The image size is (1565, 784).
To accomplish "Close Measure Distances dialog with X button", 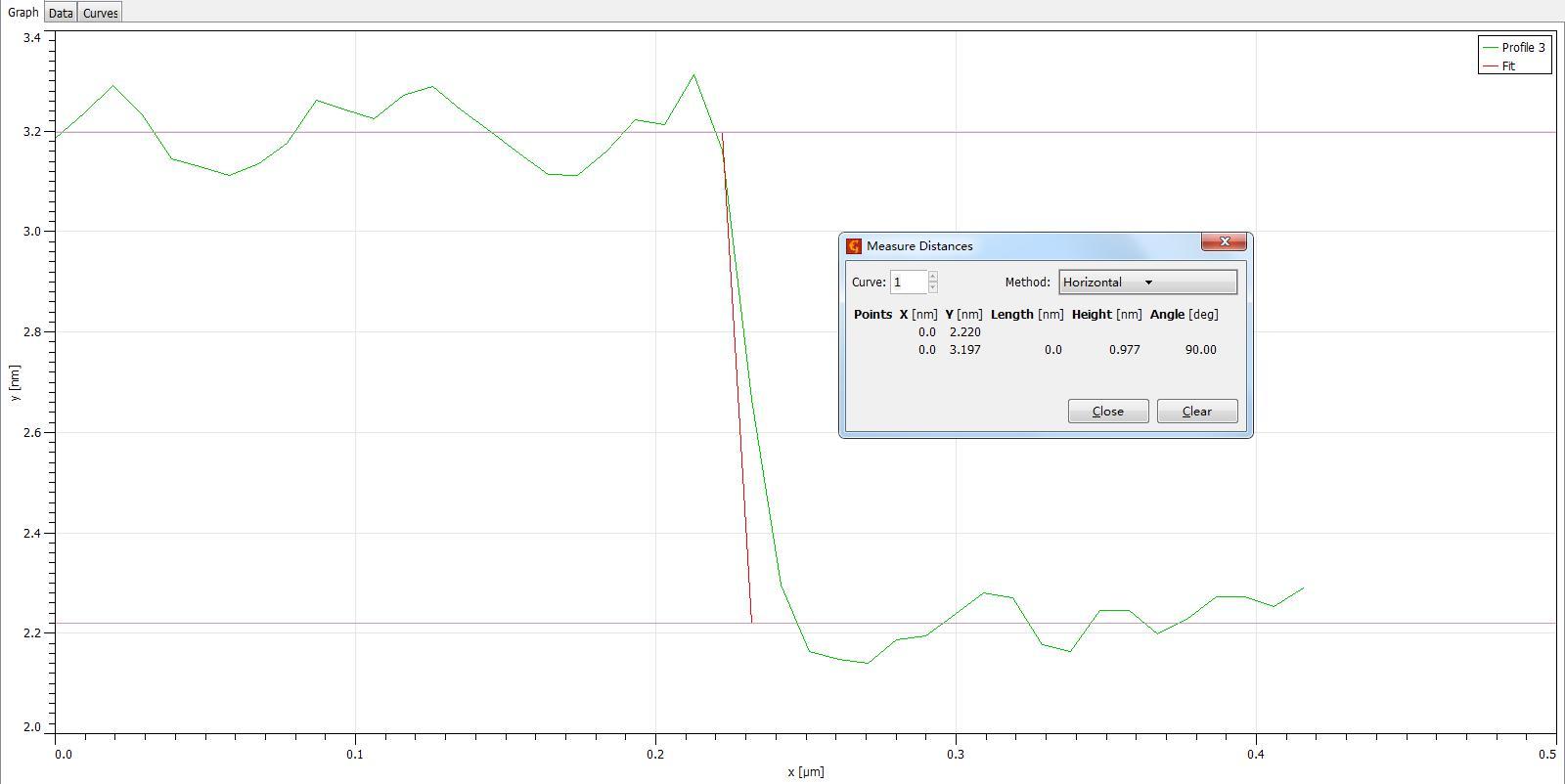I will click(1224, 241).
